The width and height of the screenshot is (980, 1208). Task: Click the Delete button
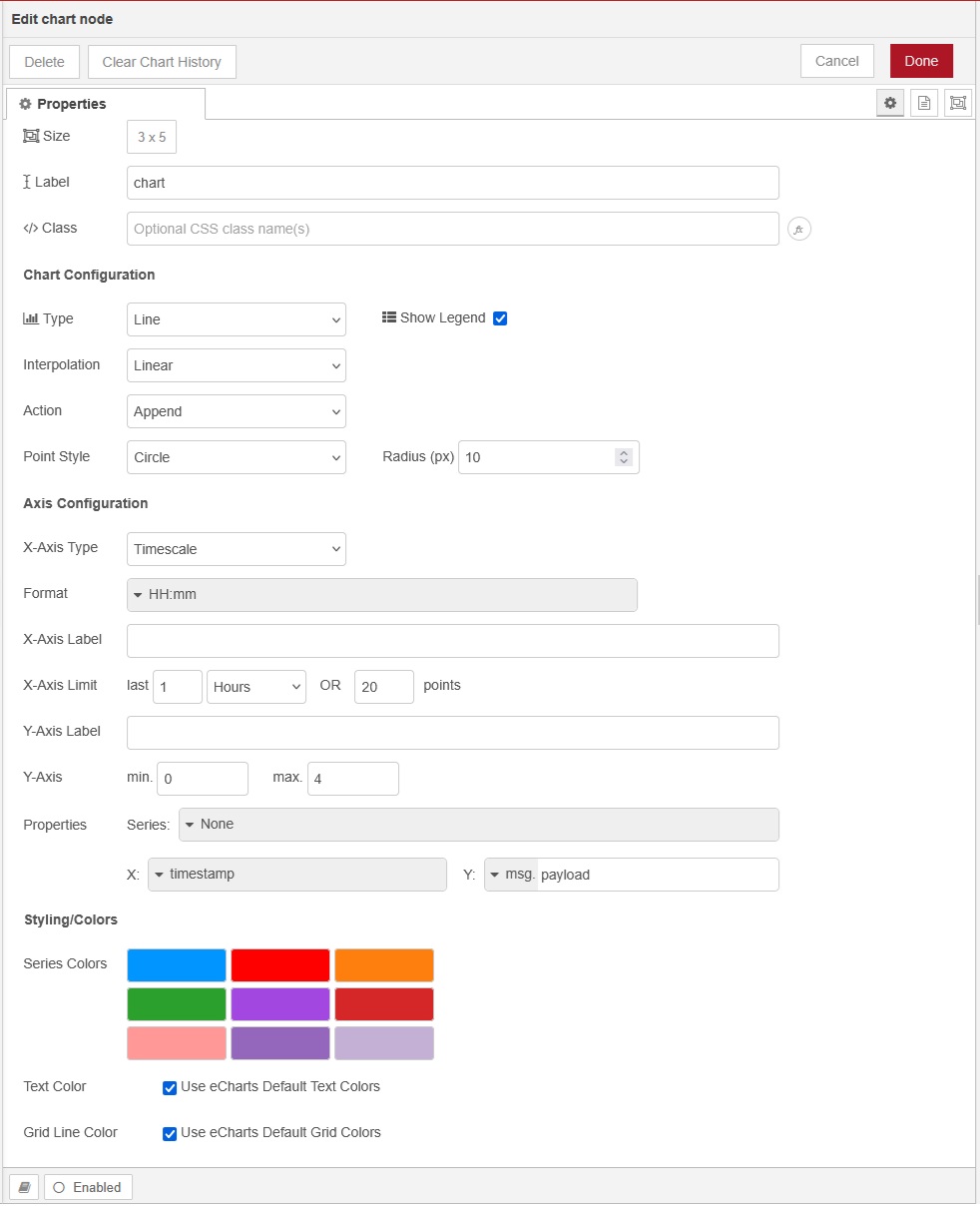click(44, 62)
